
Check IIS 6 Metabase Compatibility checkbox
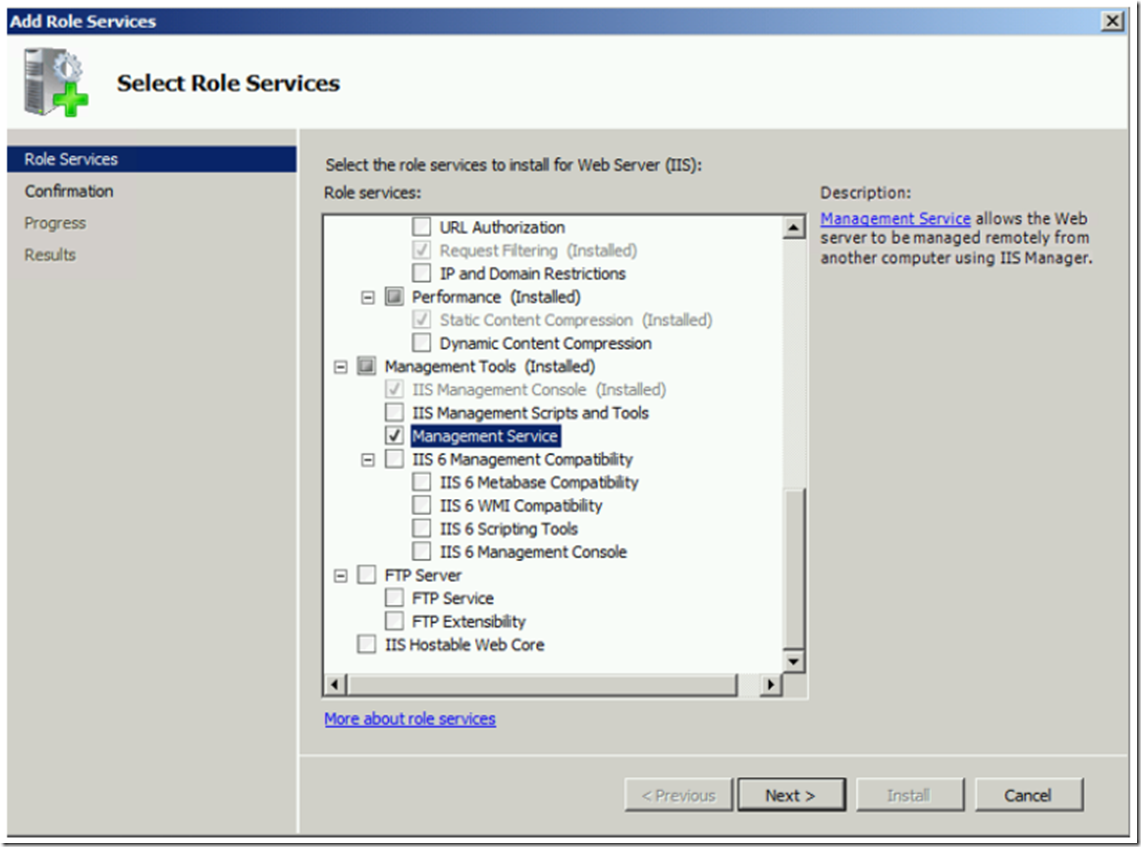pos(421,482)
